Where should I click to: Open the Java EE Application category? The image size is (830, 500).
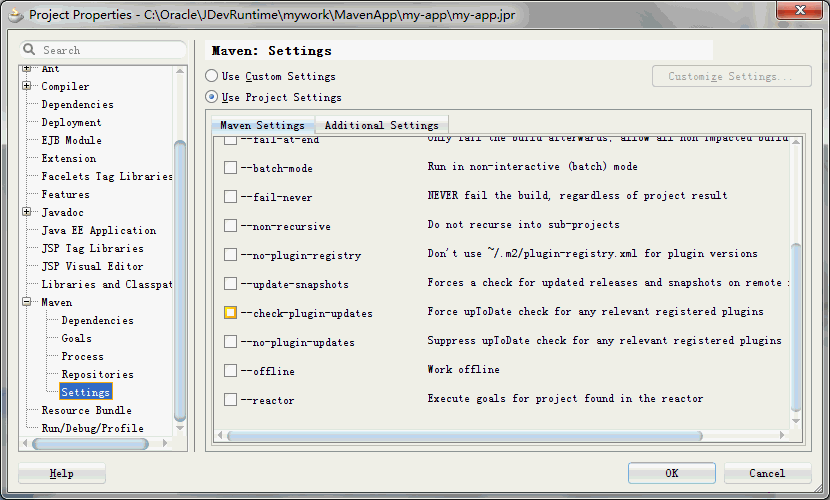98,230
